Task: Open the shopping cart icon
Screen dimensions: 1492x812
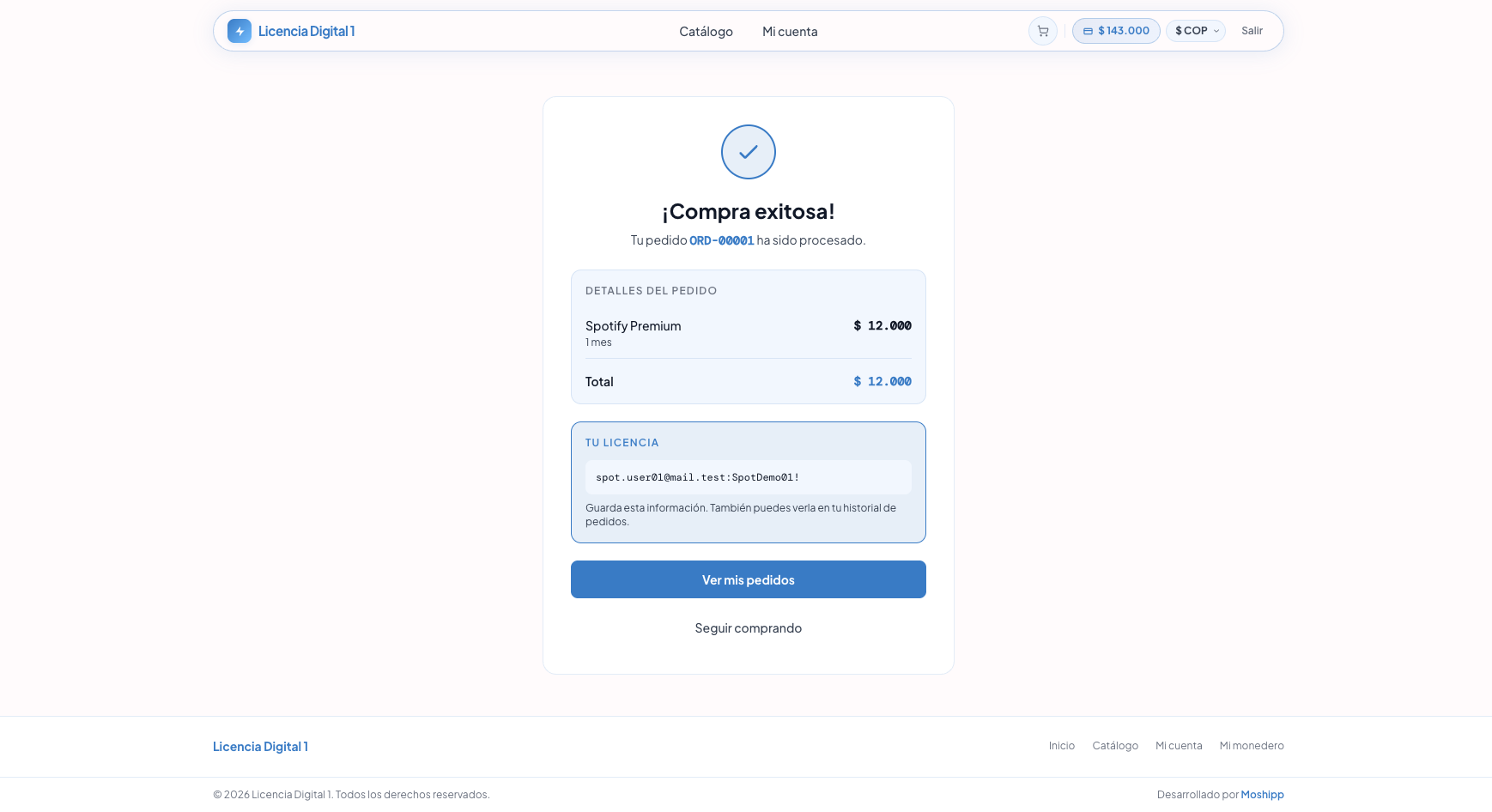Action: [x=1042, y=31]
